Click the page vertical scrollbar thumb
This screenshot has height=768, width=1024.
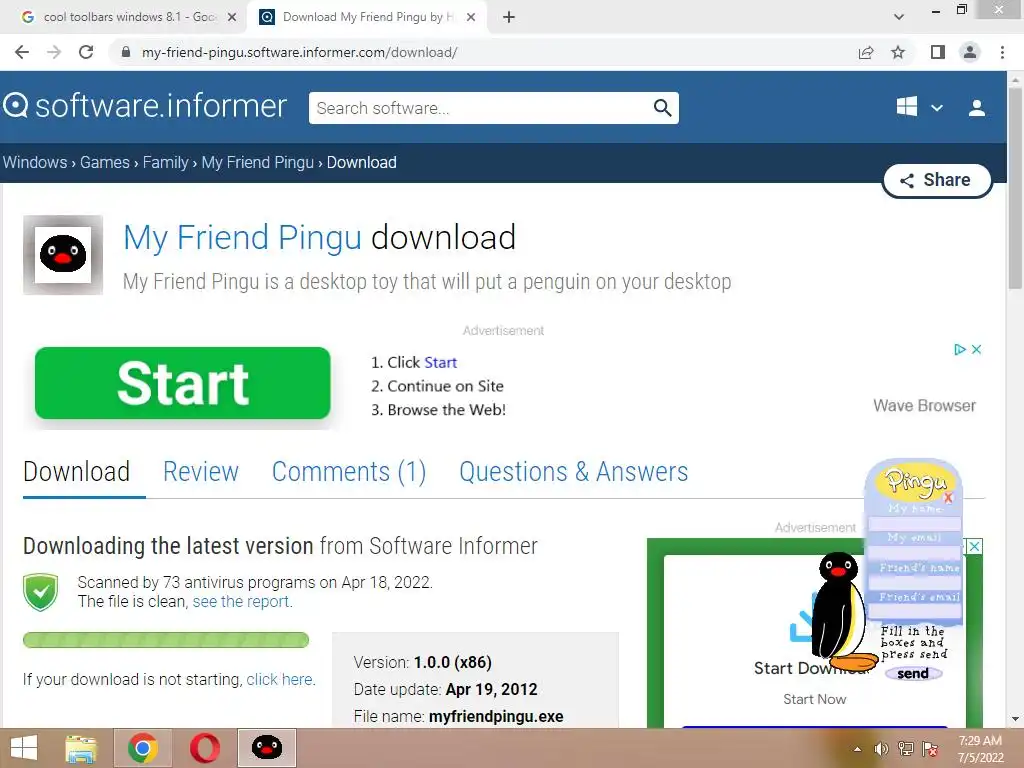1015,189
